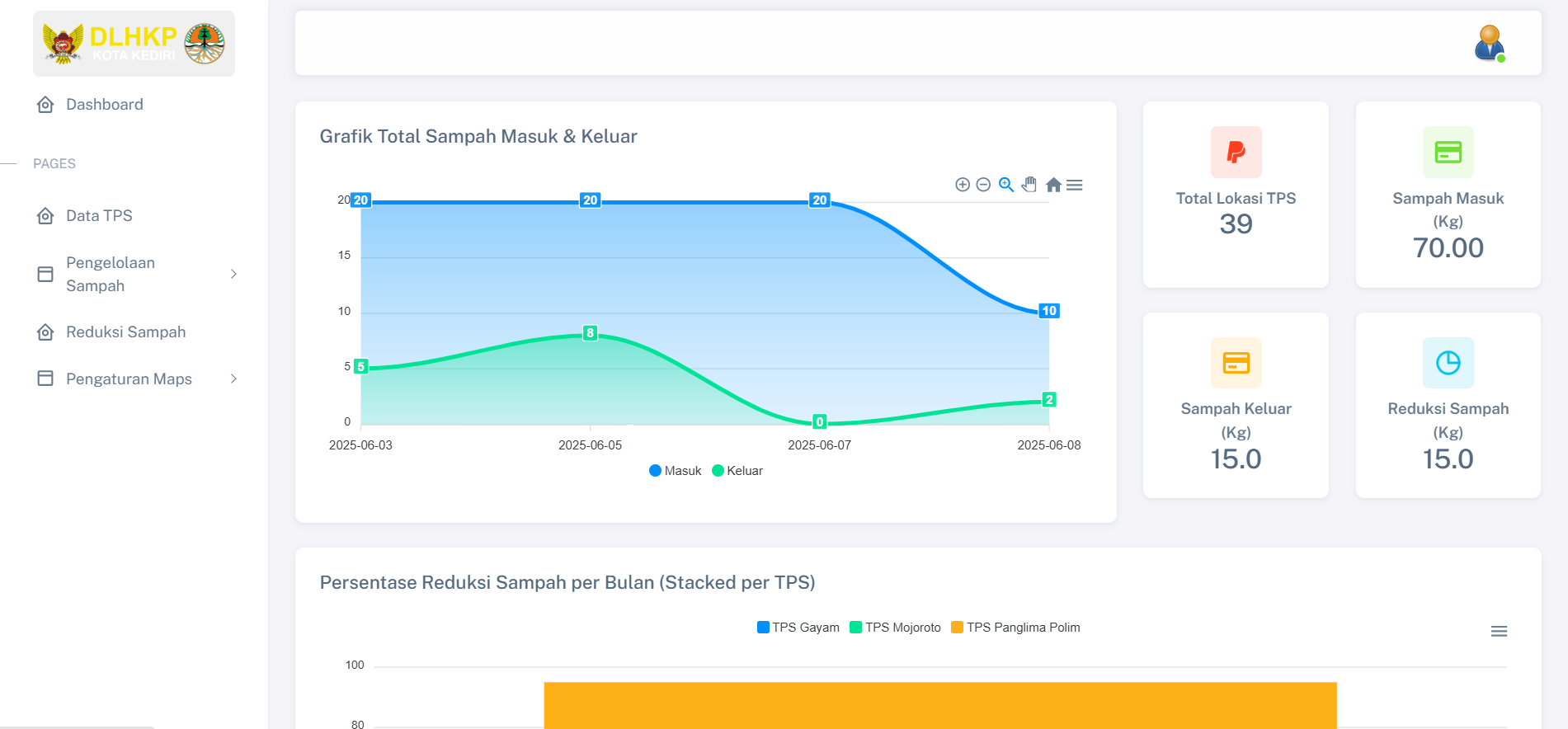Viewport: 1568px width, 729px height.
Task: Toggle the Masuk series legend
Action: click(675, 471)
